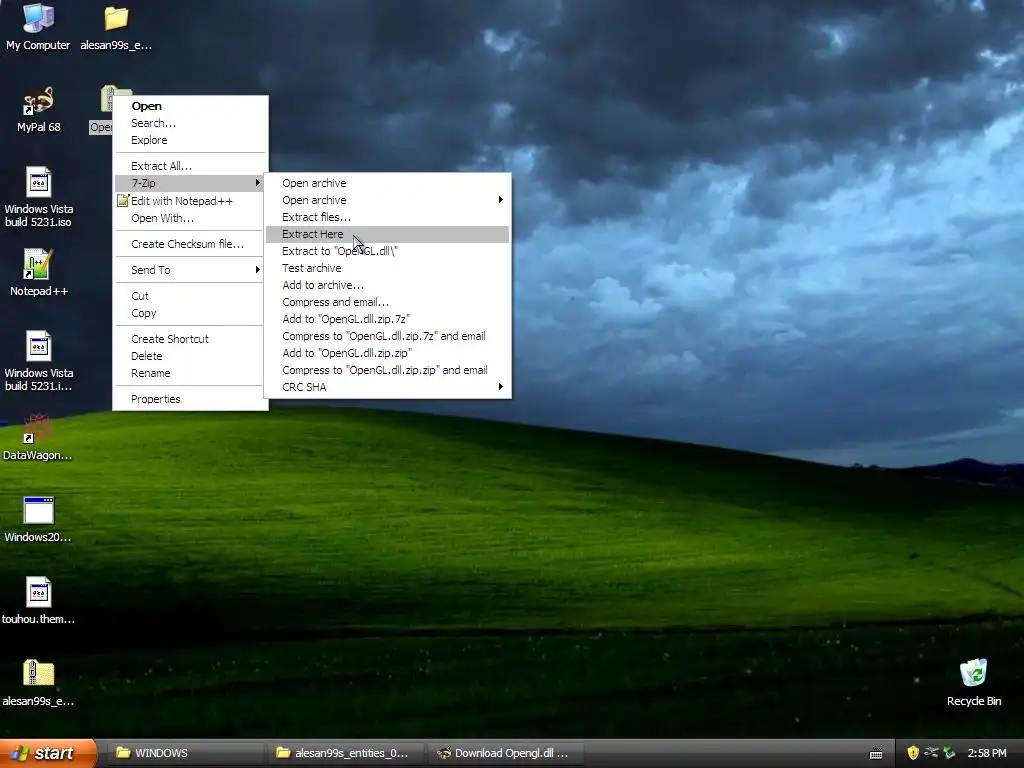The image size is (1024, 768).
Task: Choose Extract files... in 7-Zip submenu
Action: (387, 217)
